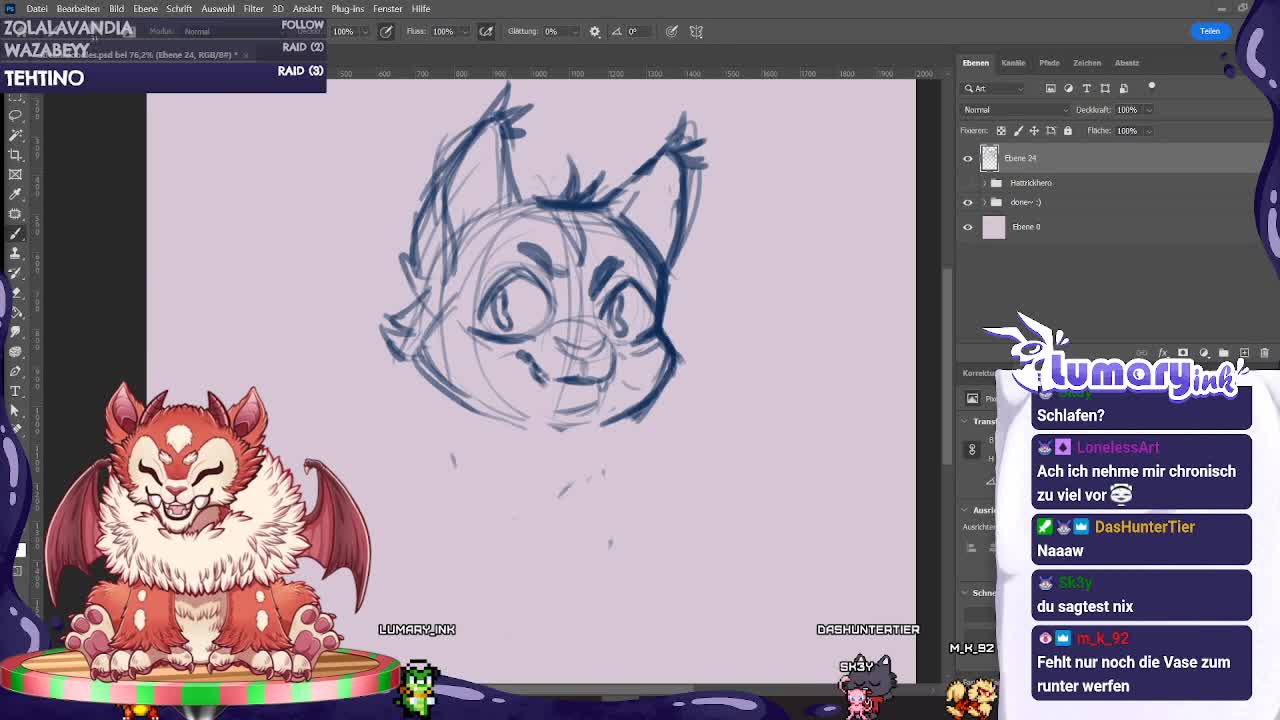
Task: Show the Hattrickhero group
Action: (967, 183)
